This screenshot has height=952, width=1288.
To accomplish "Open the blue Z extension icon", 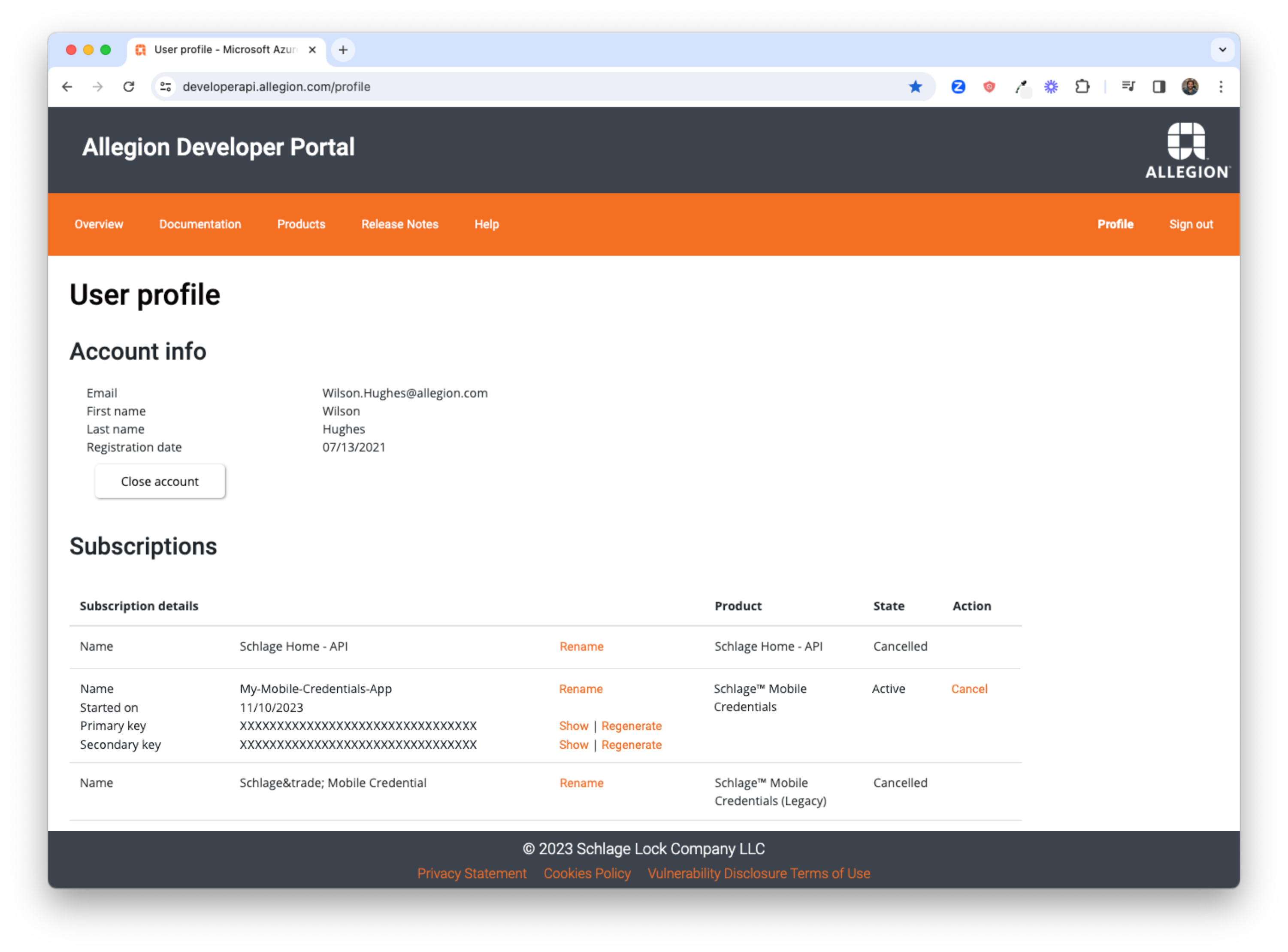I will pos(958,86).
